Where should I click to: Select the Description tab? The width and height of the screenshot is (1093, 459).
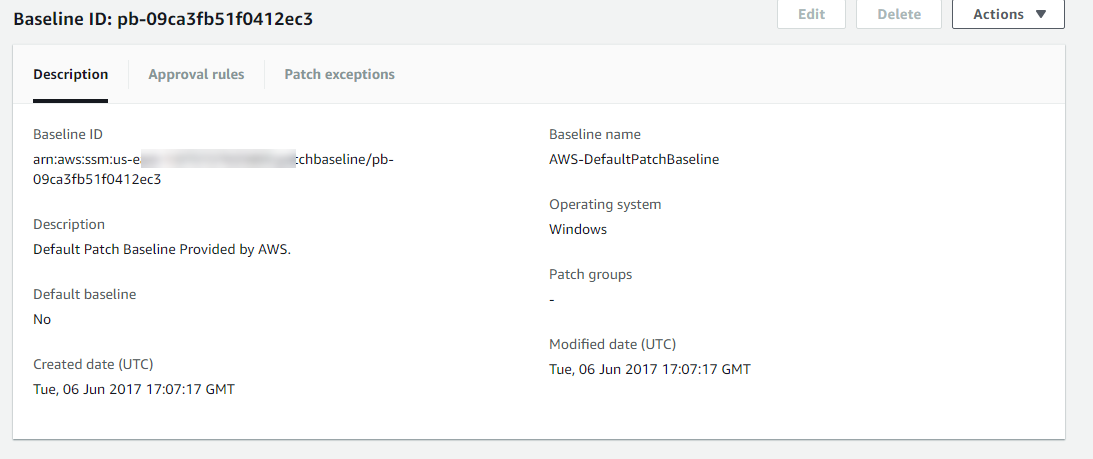(70, 74)
